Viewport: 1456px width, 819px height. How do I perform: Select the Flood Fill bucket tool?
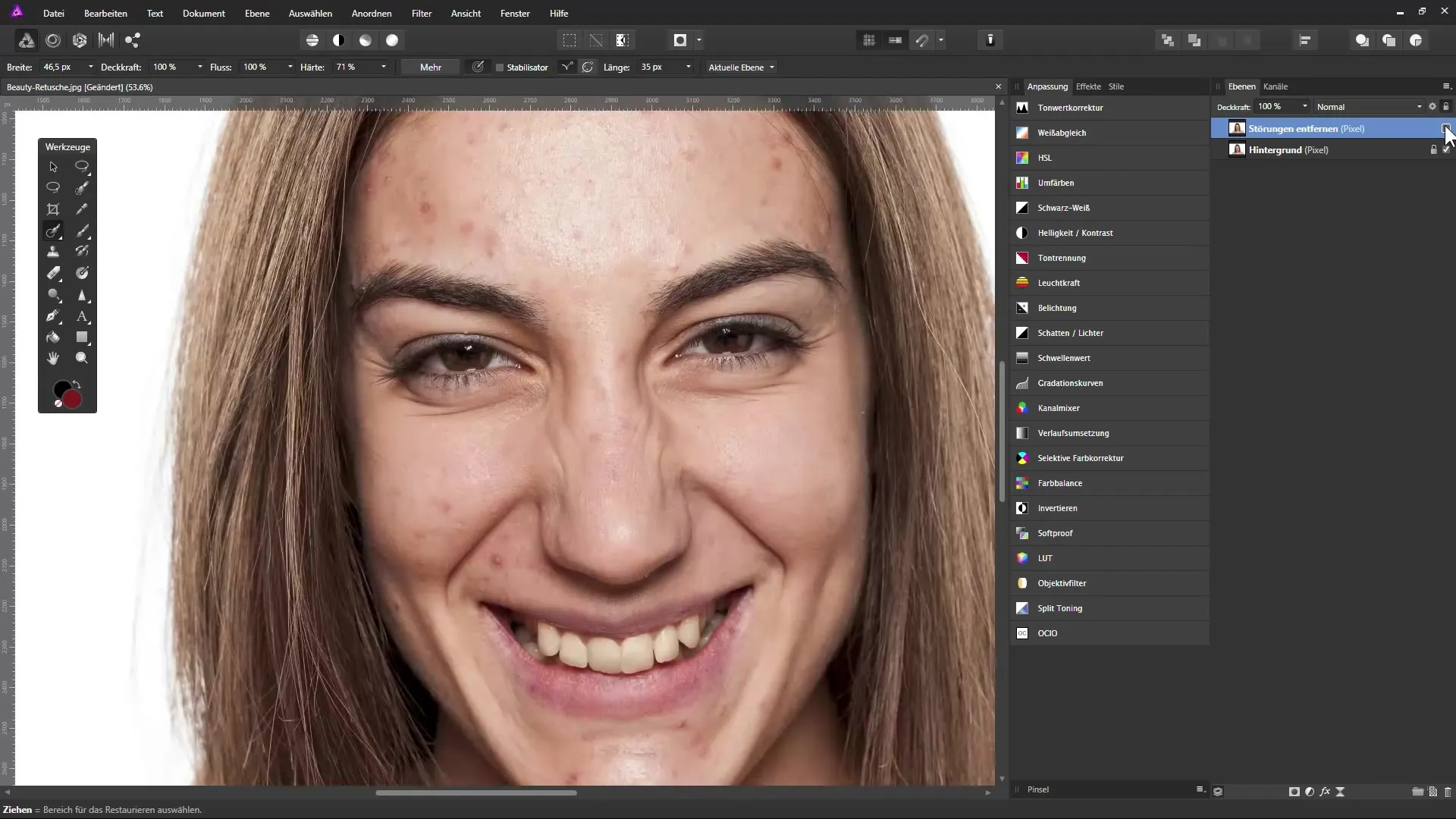pyautogui.click(x=53, y=337)
